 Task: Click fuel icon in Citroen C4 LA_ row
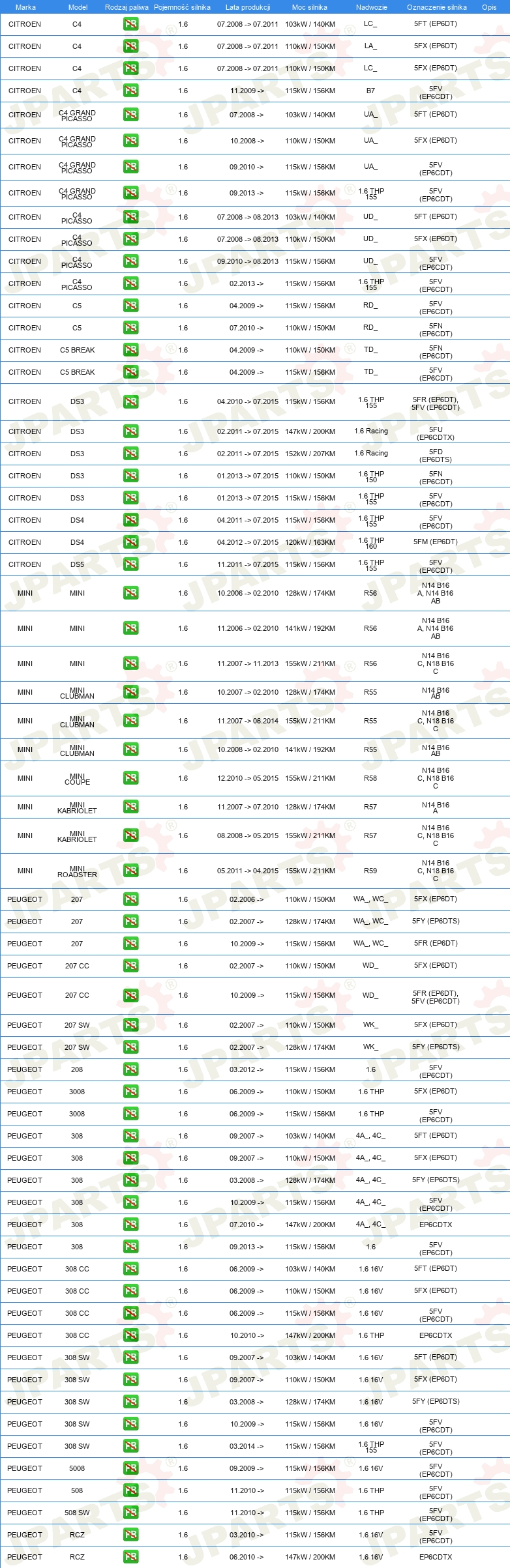pos(130,46)
